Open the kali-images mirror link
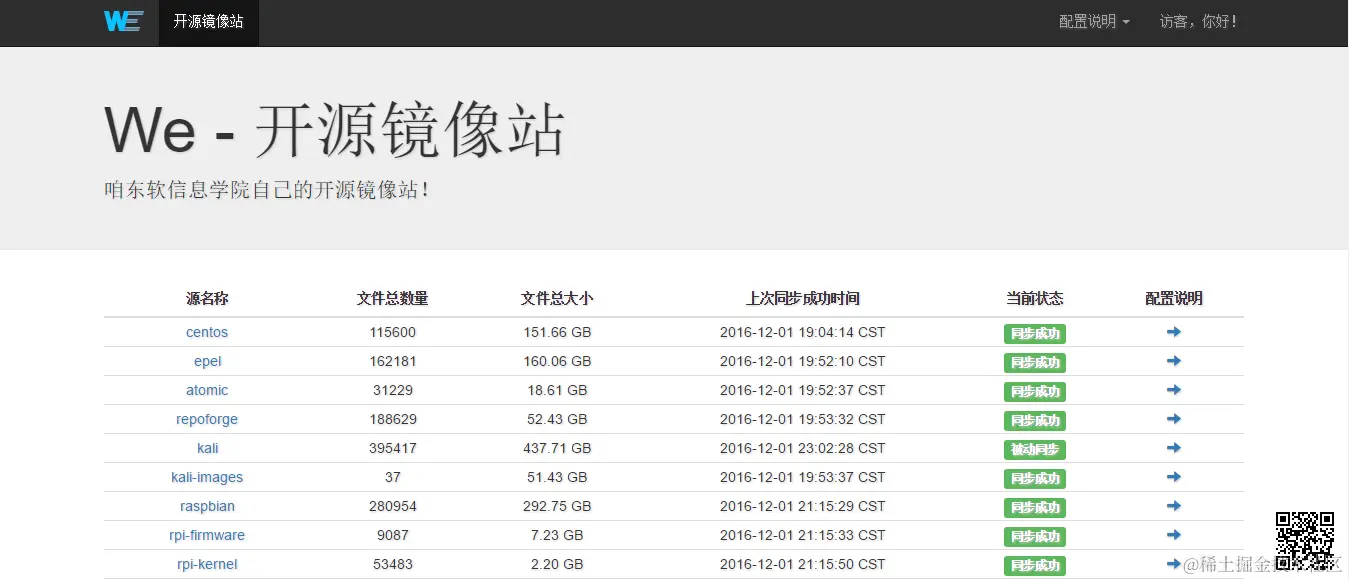 point(207,477)
